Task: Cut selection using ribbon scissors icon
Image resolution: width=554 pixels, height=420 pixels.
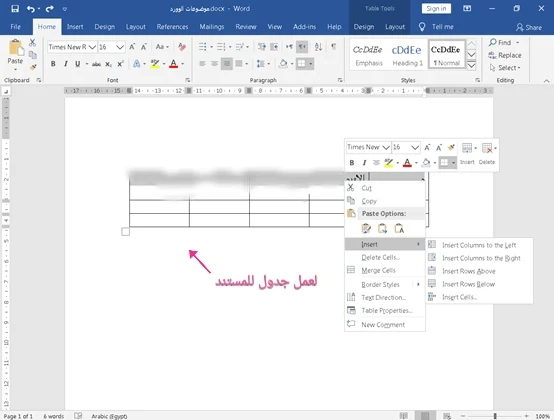Action: pos(33,43)
